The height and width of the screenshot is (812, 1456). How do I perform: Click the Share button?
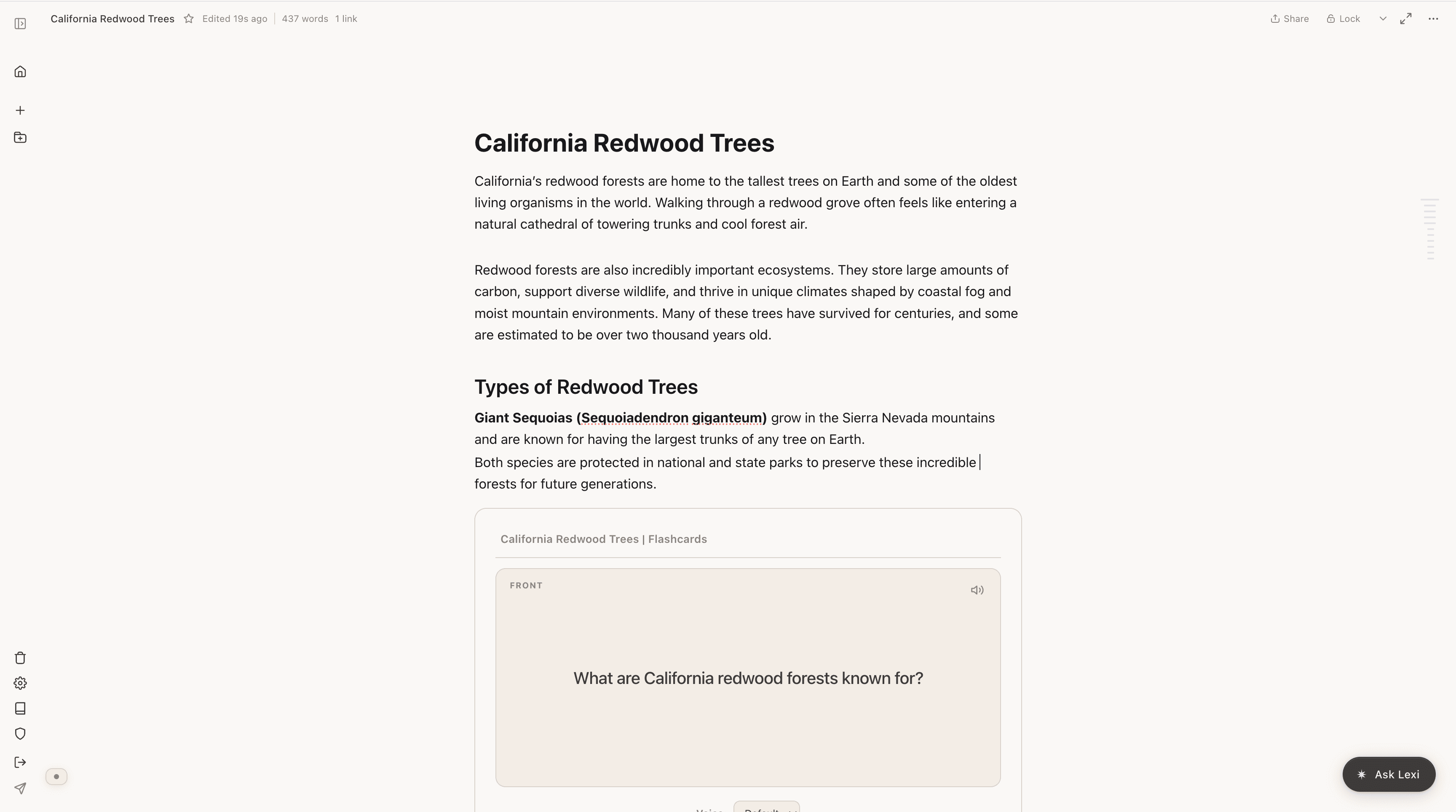pyautogui.click(x=1289, y=18)
